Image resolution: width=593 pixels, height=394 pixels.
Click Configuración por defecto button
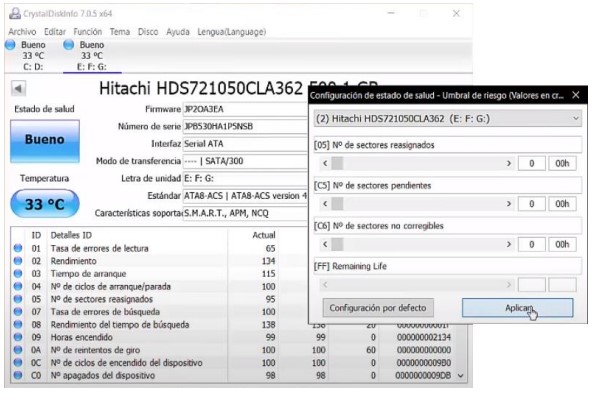pyautogui.click(x=378, y=308)
